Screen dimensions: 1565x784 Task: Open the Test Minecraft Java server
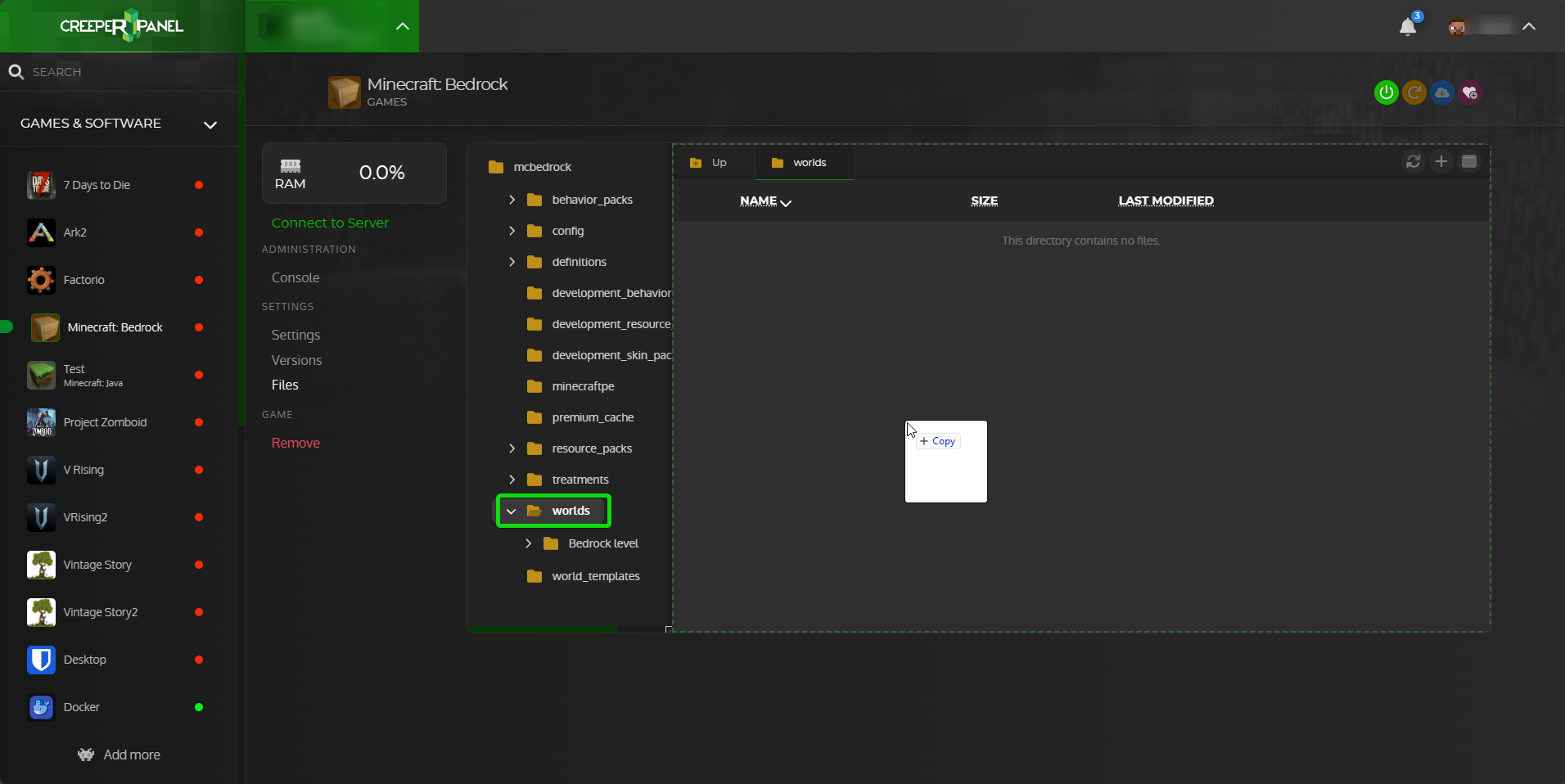(115, 375)
